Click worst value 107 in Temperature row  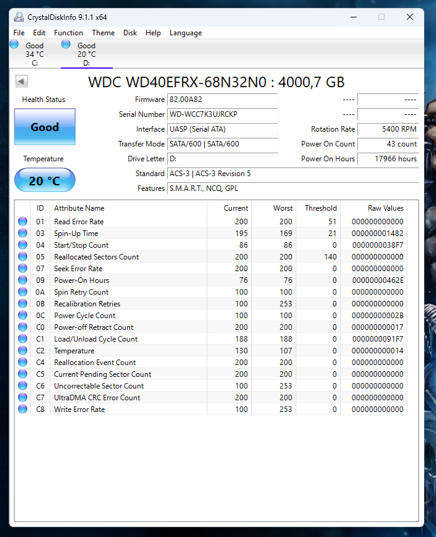(286, 350)
